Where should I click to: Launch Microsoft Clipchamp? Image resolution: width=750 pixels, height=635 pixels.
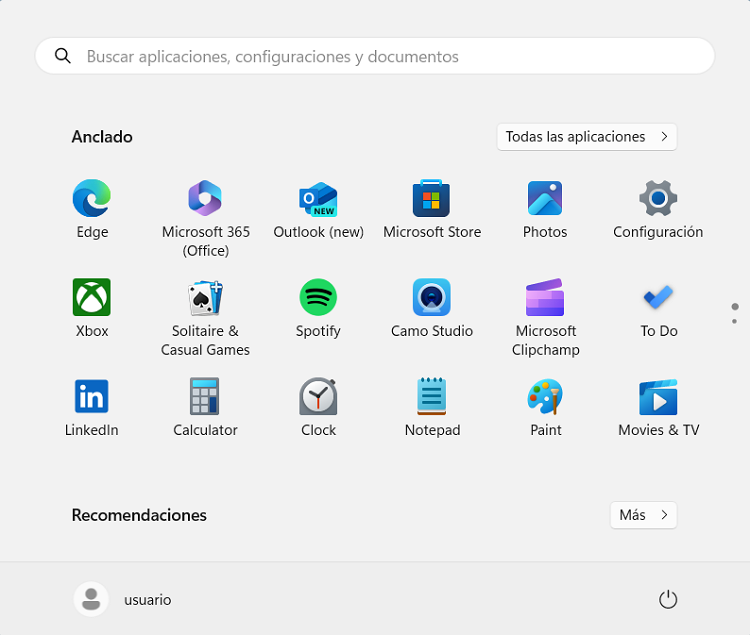[x=545, y=318]
